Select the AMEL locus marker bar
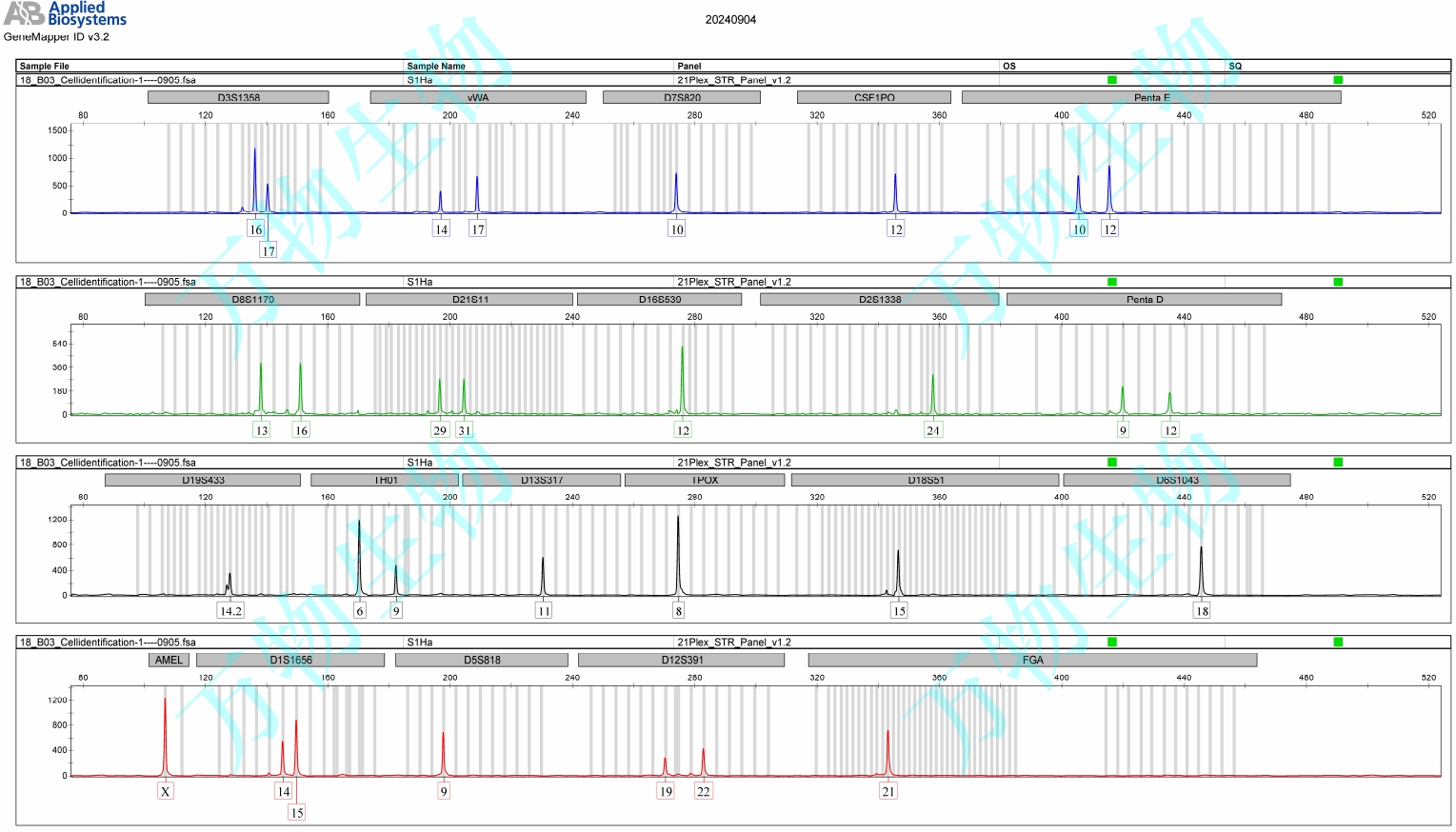The height and width of the screenshot is (832, 1456). coord(169,660)
